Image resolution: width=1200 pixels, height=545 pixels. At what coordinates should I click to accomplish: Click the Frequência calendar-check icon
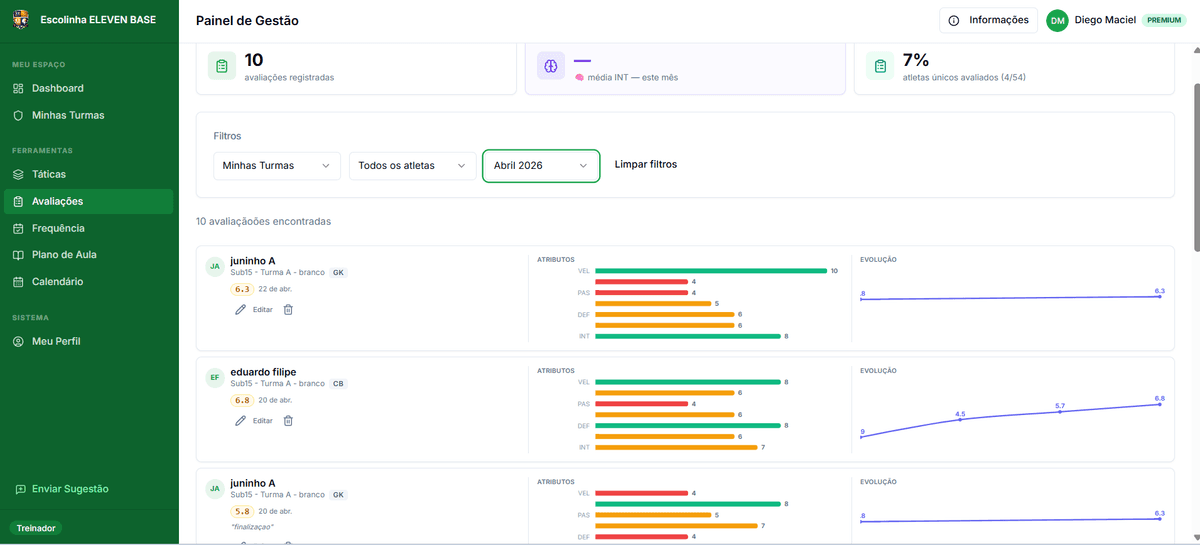tap(18, 228)
